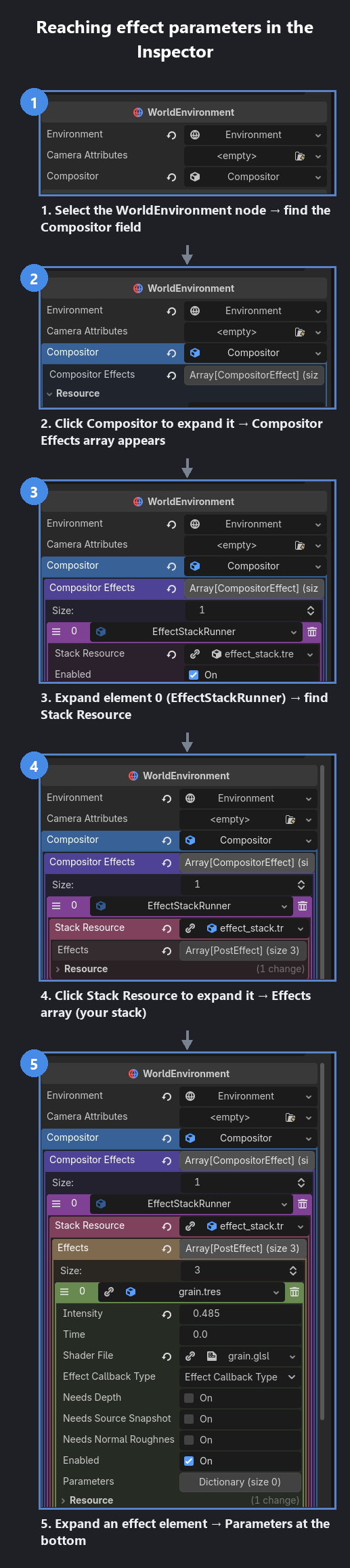Viewport: 350px width, 1568px height.
Task: Click inspector scrollbar in step 5 panel
Action: [322, 1242]
